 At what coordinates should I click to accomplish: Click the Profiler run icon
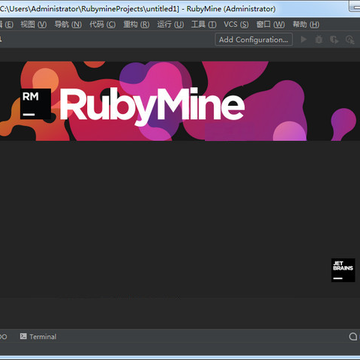pyautogui.click(x=350, y=40)
